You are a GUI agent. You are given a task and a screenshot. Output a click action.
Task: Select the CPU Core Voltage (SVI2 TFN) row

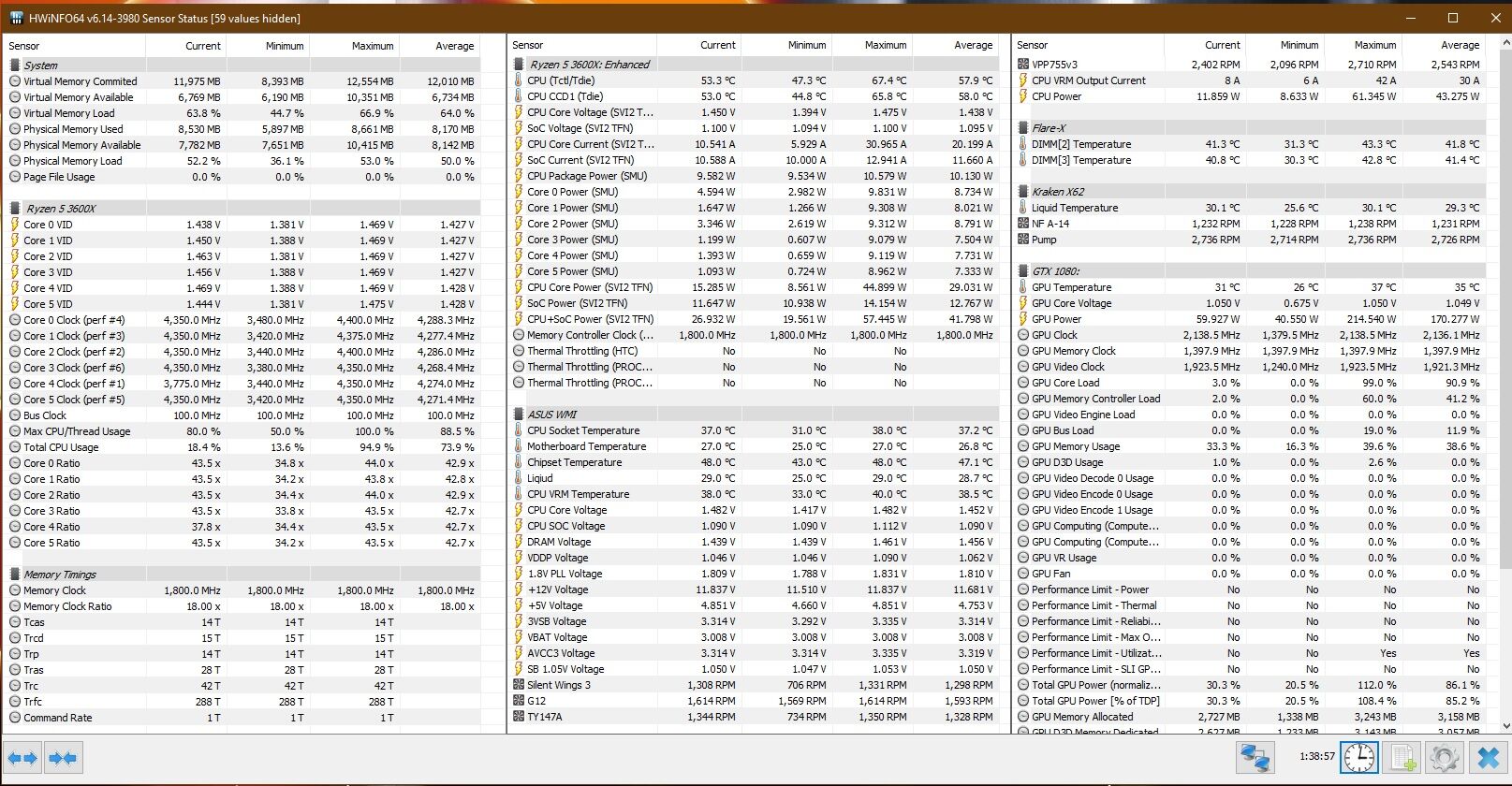pos(755,112)
